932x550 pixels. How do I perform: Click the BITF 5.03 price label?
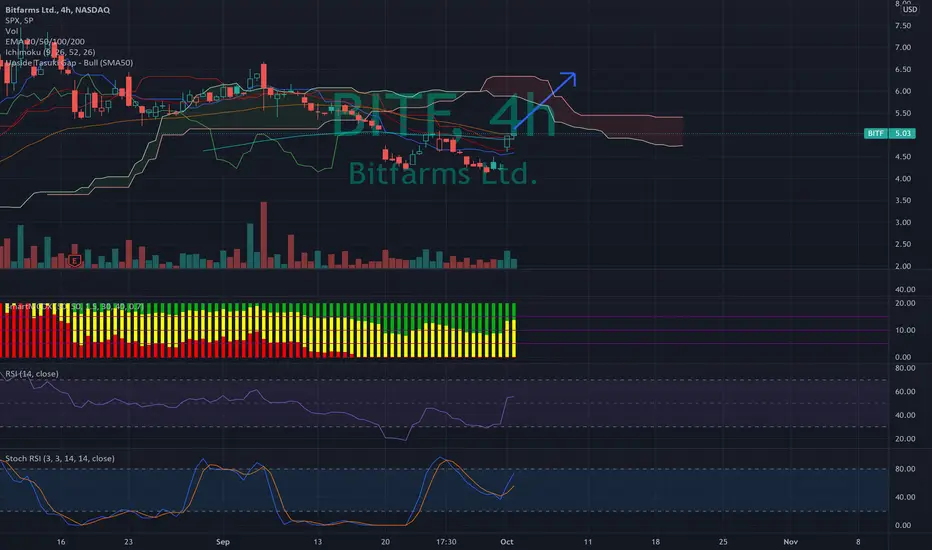coord(890,133)
